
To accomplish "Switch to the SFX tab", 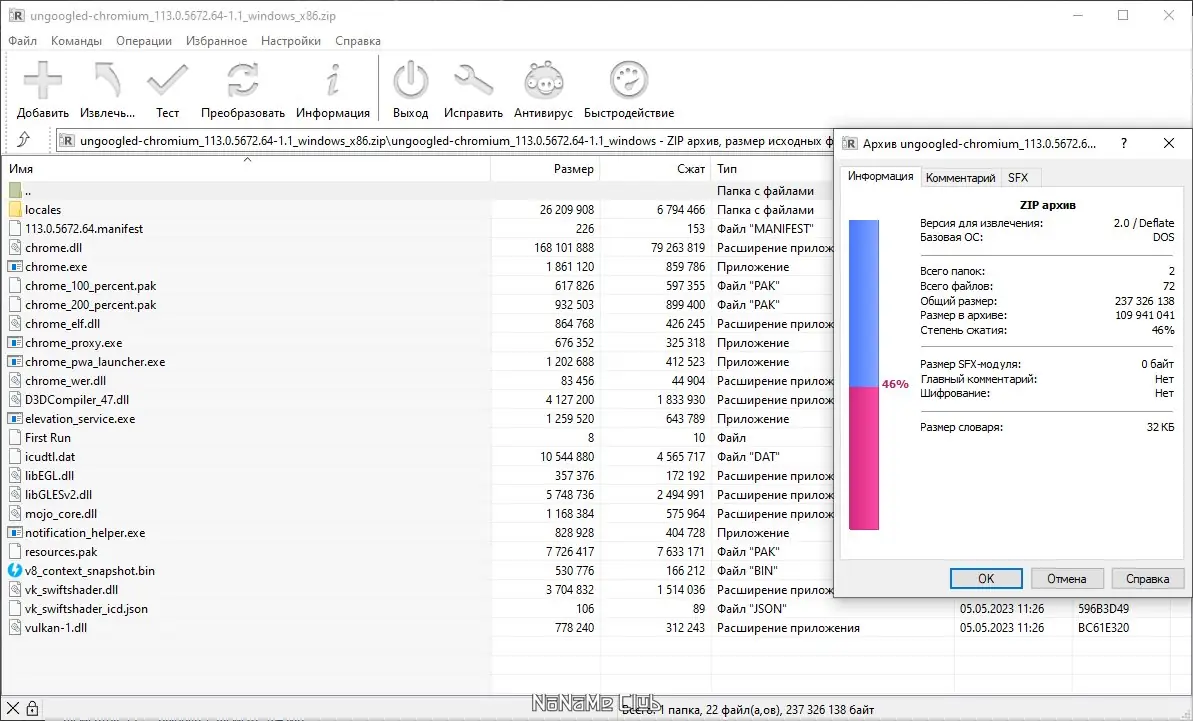I will point(1018,178).
